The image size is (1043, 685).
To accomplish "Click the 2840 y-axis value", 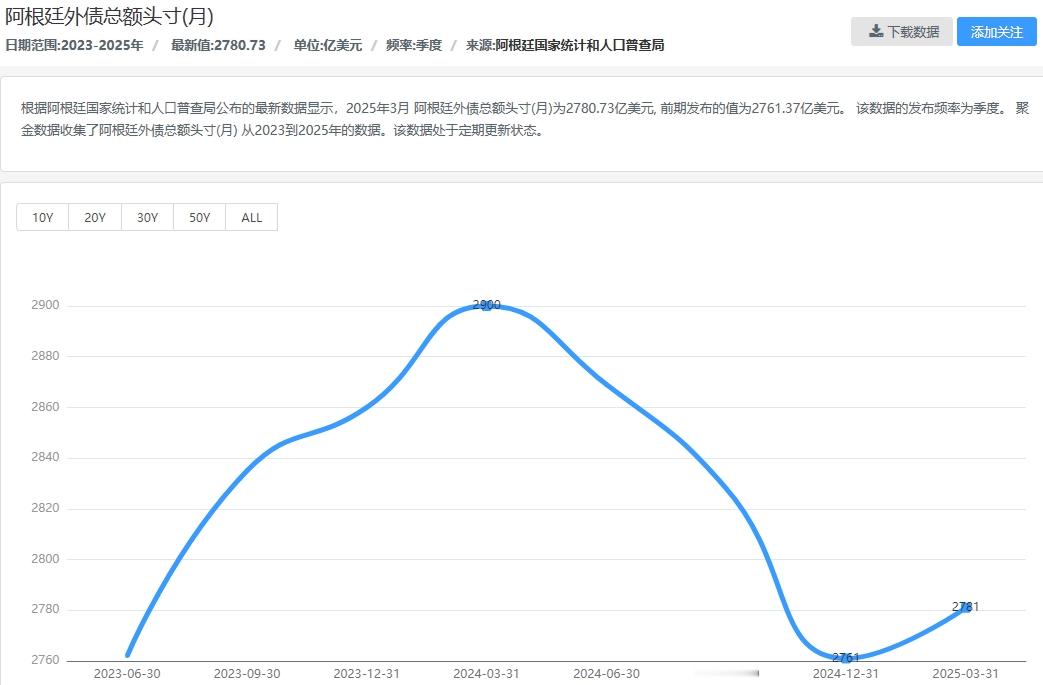I will click(45, 457).
